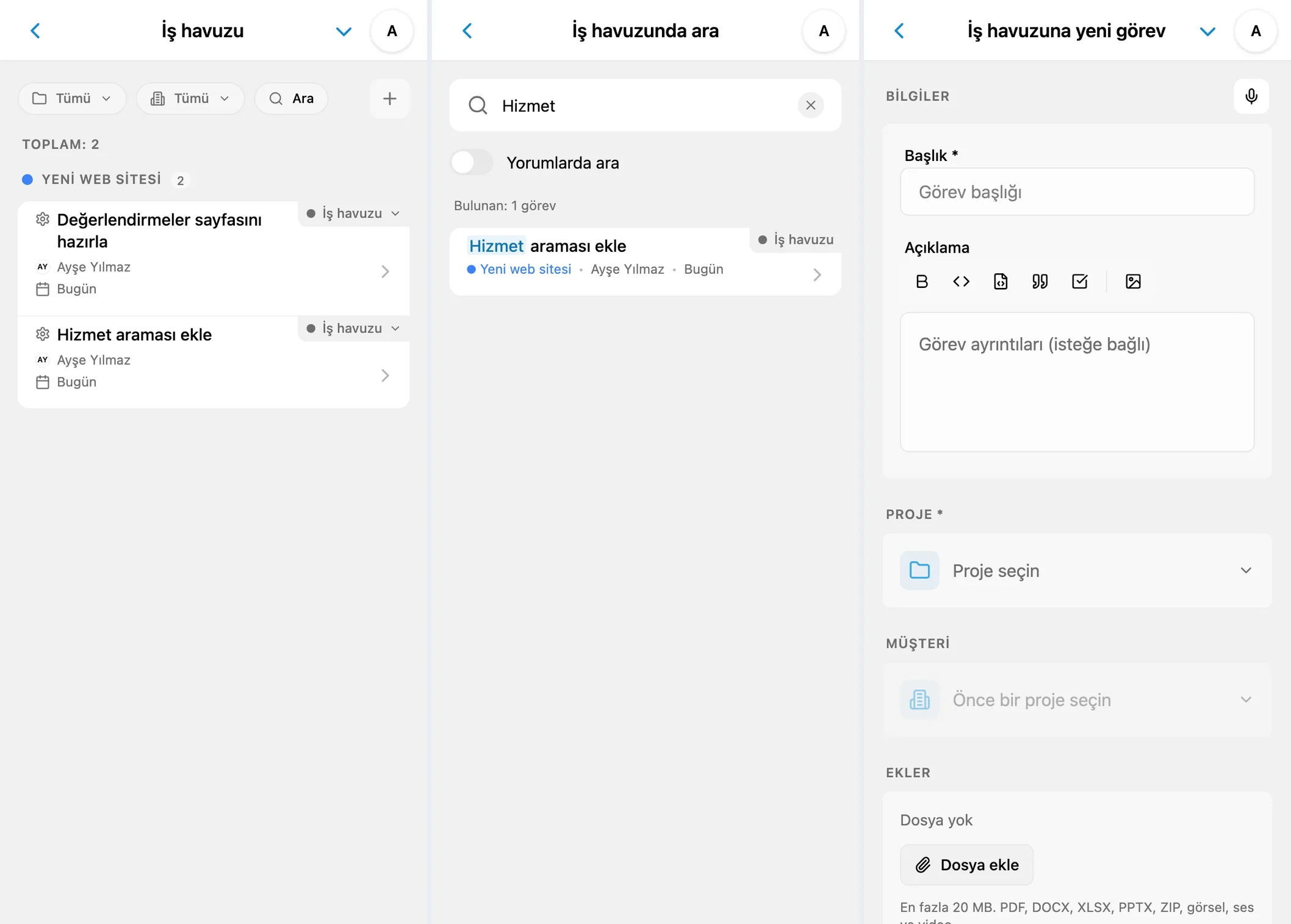This screenshot has width=1291, height=924.
Task: Start voice input with the microphone
Action: tap(1251, 96)
